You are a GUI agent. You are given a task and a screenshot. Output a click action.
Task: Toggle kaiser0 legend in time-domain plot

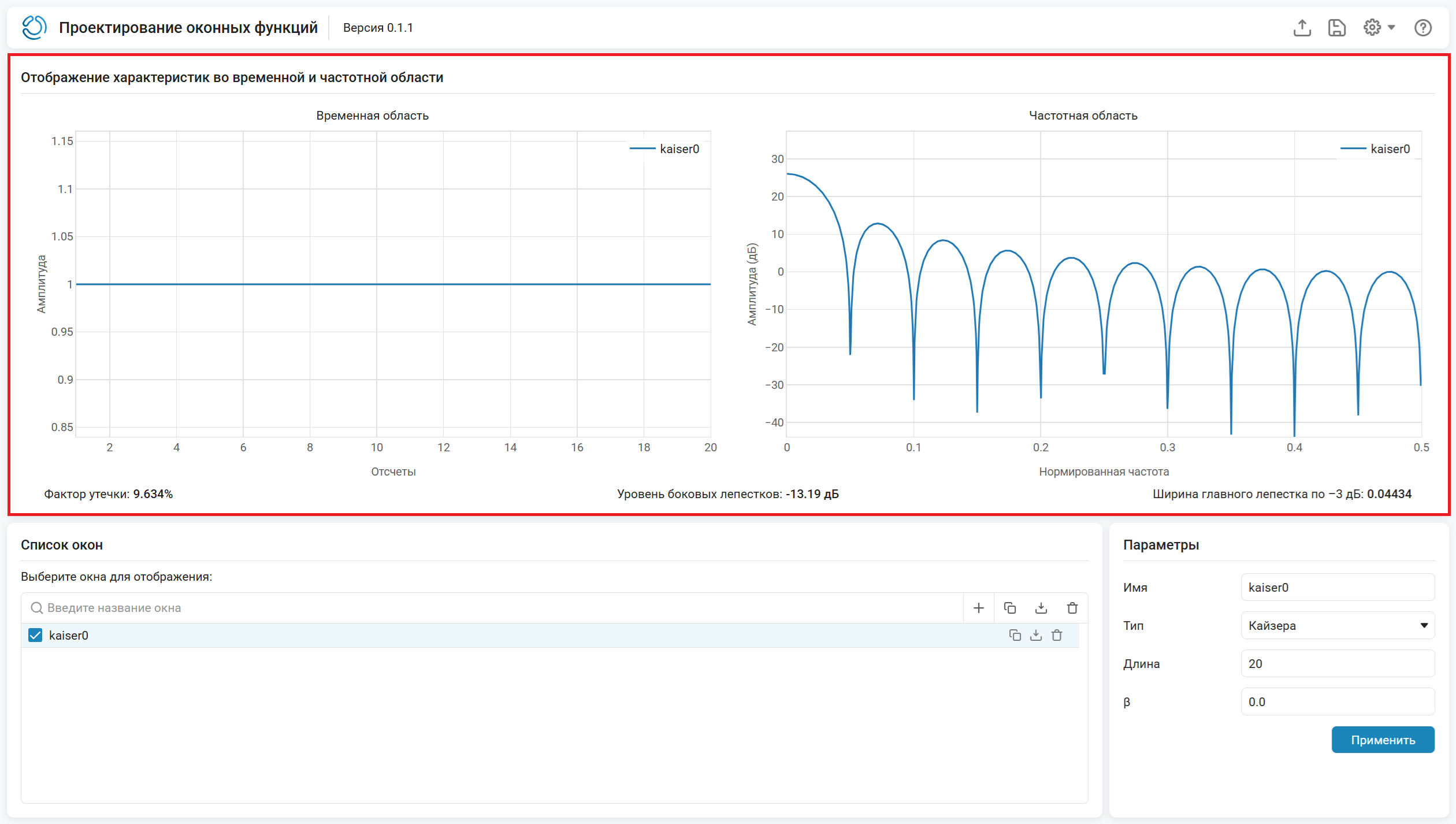[x=664, y=149]
